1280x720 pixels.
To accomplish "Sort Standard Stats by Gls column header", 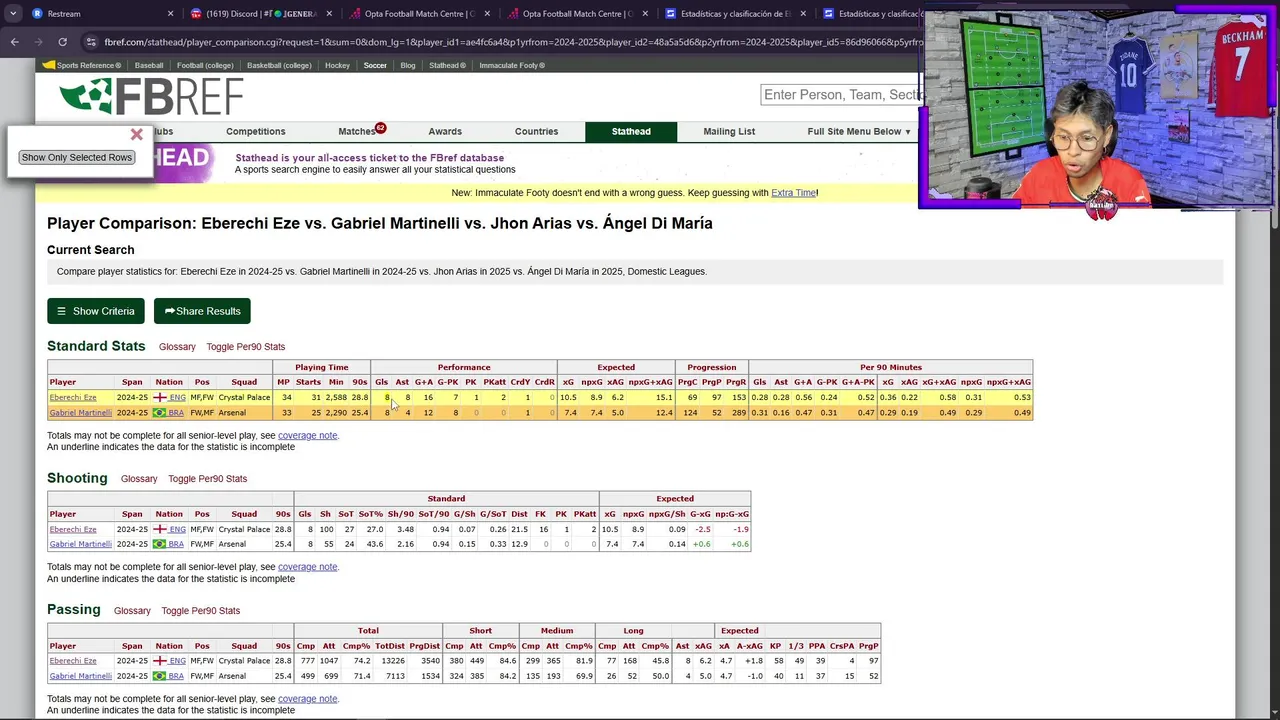I will point(381,382).
